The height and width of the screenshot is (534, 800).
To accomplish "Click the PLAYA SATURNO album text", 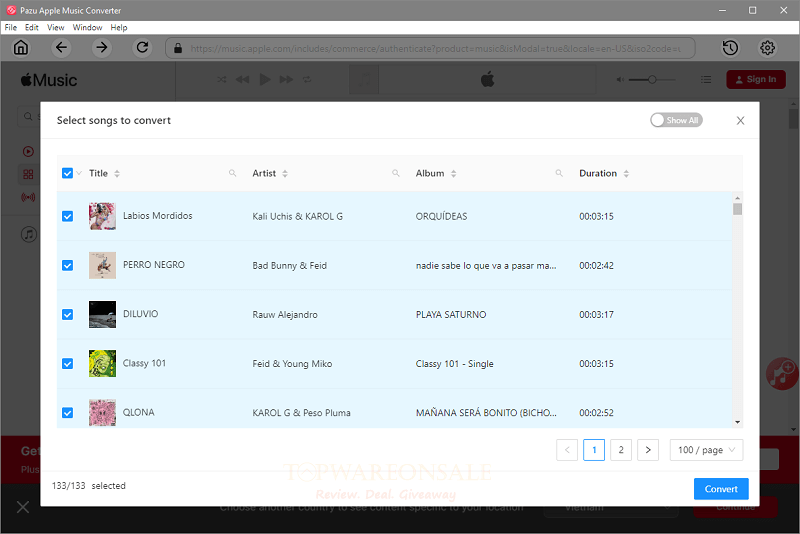I will (451, 315).
